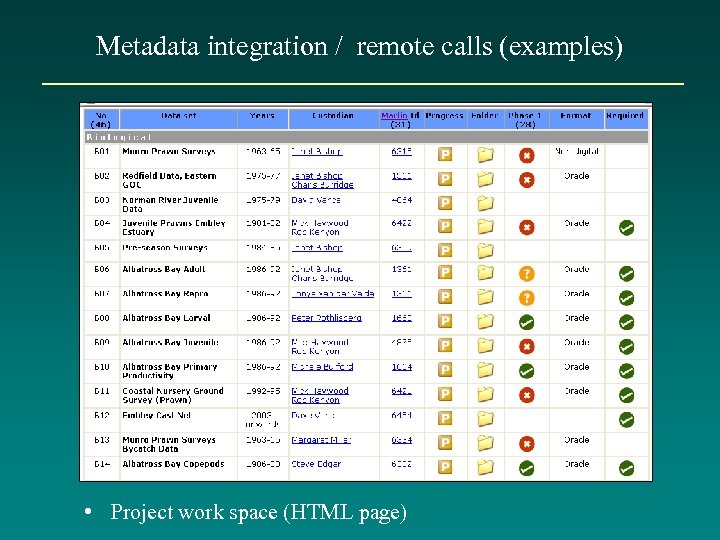Viewport: 720px width, 540px height.
Task: Open the folder icon for Munro Prawn Surveys Bycatch Data
Action: pos(485,443)
